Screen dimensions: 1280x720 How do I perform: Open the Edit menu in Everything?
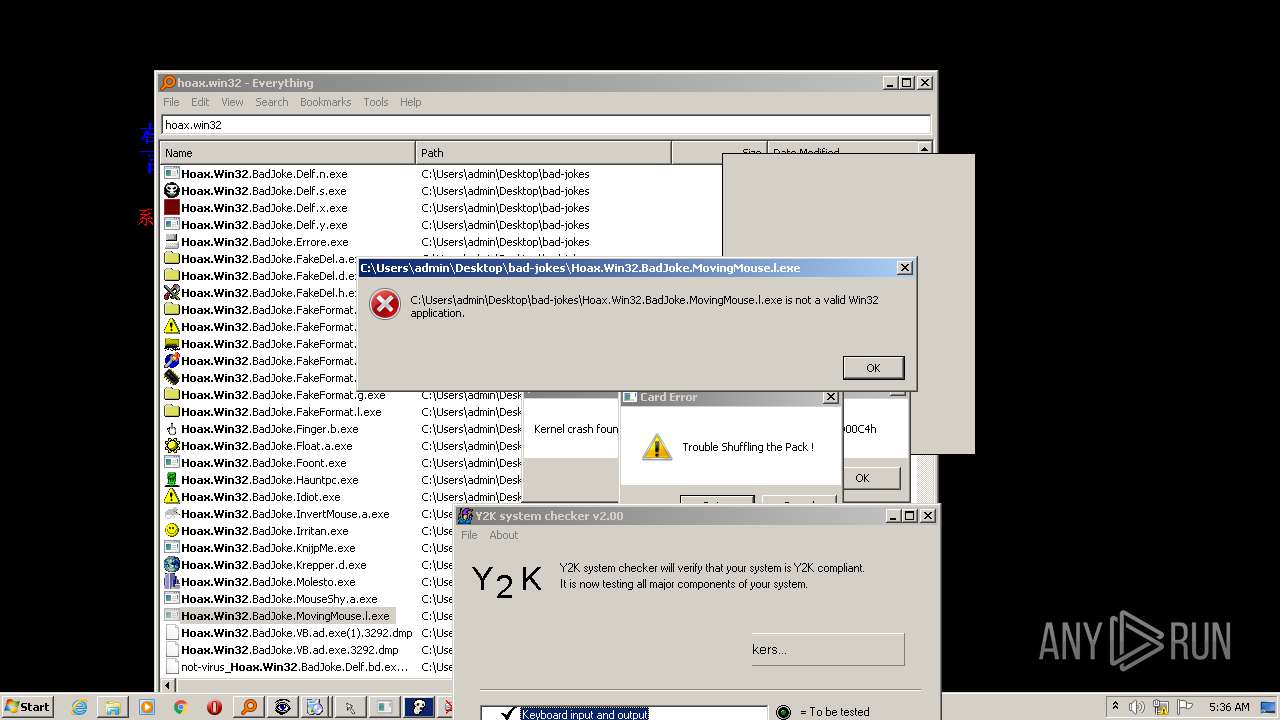click(200, 102)
